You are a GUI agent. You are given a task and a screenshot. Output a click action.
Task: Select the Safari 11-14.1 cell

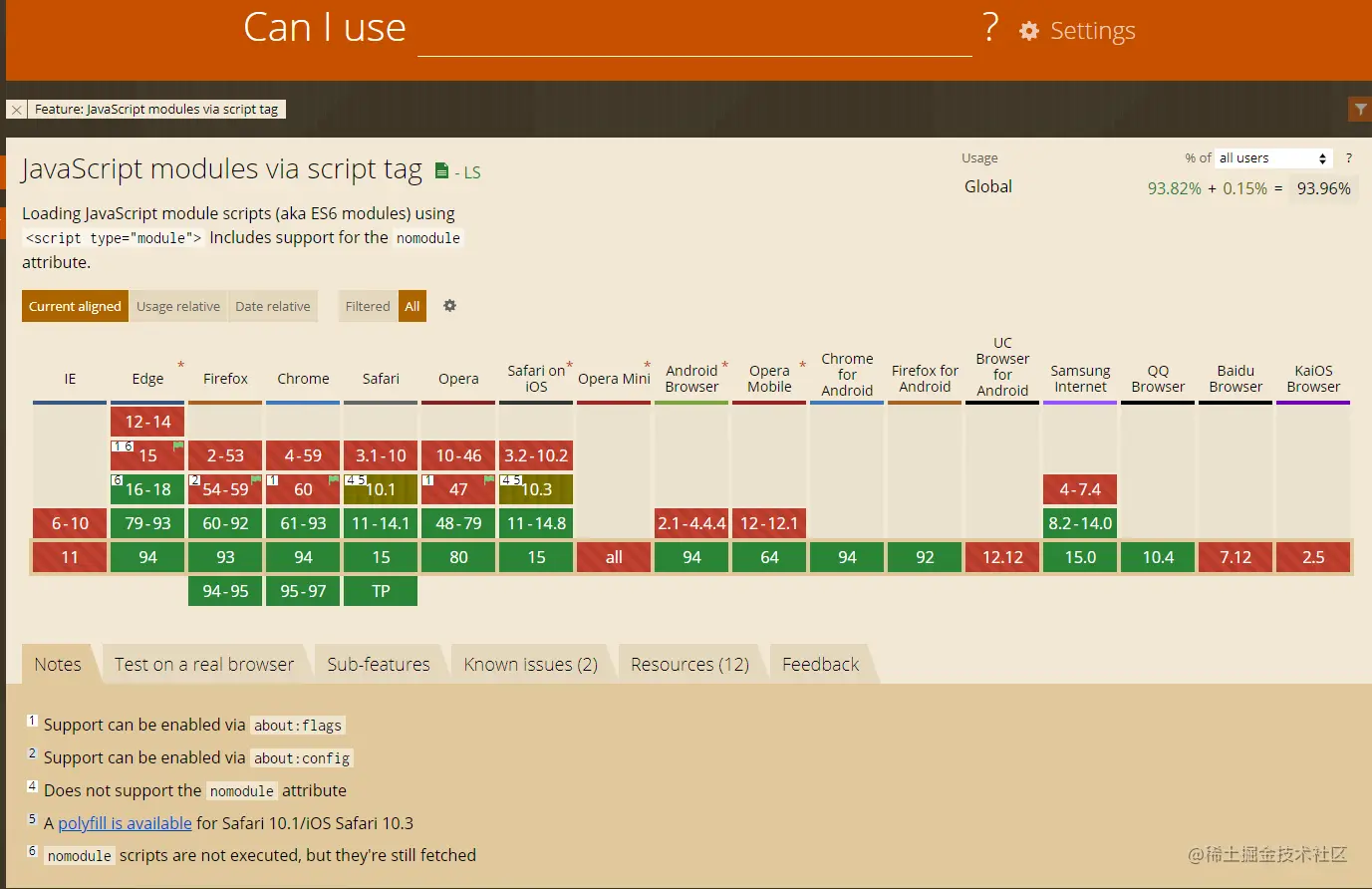tap(381, 523)
